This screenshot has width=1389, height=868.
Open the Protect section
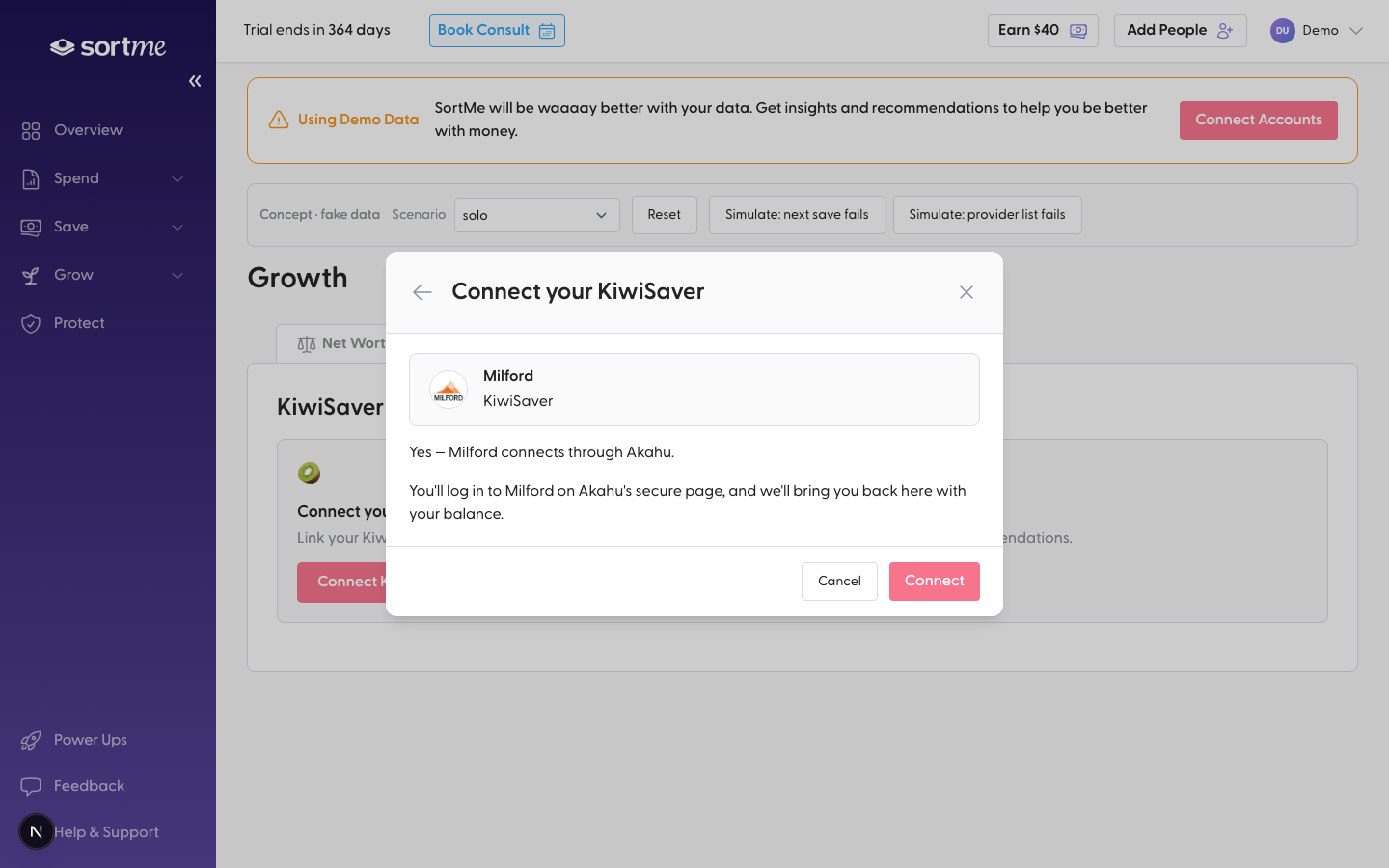[79, 323]
